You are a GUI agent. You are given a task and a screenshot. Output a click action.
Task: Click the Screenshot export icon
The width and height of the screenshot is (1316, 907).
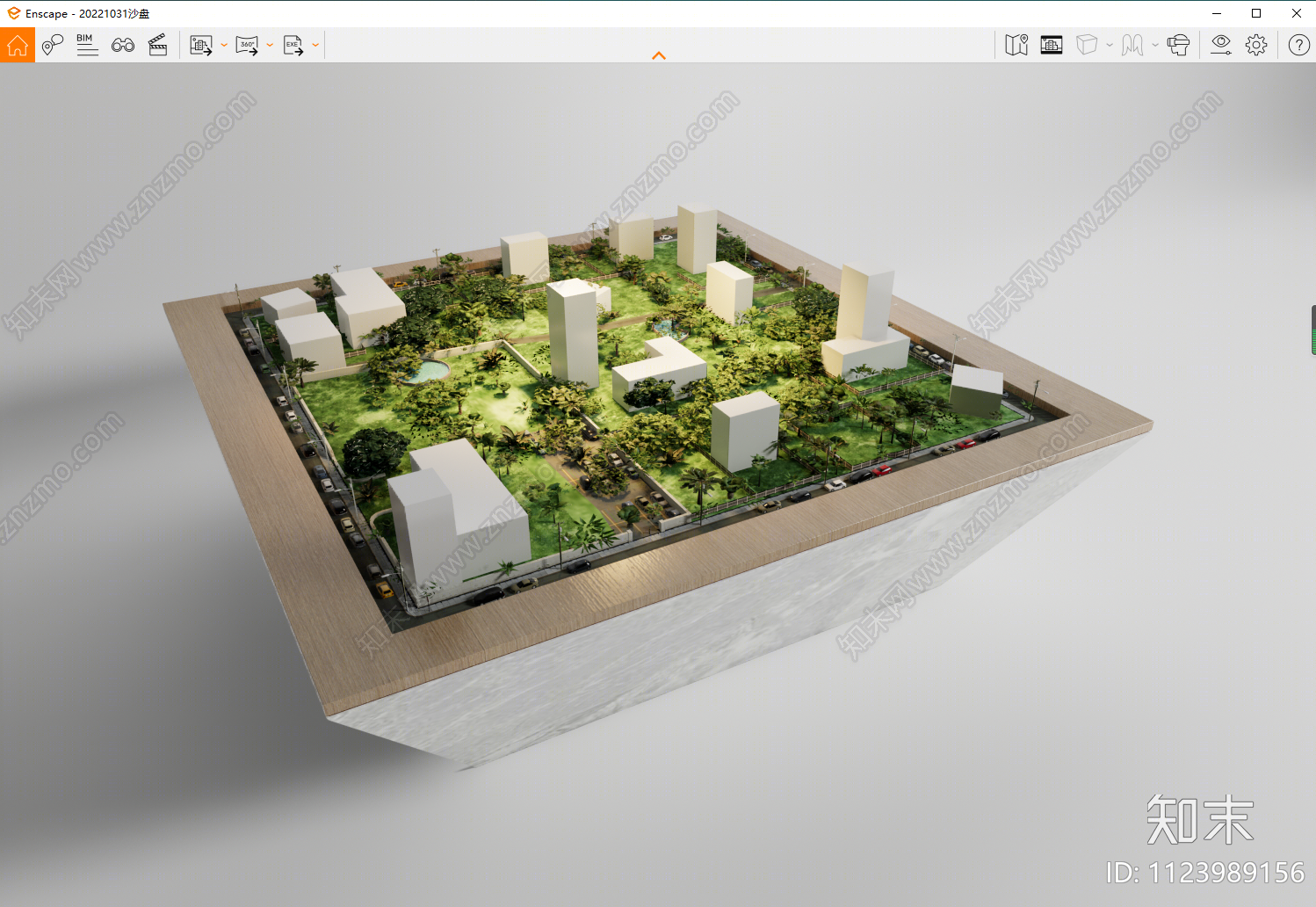(201, 46)
